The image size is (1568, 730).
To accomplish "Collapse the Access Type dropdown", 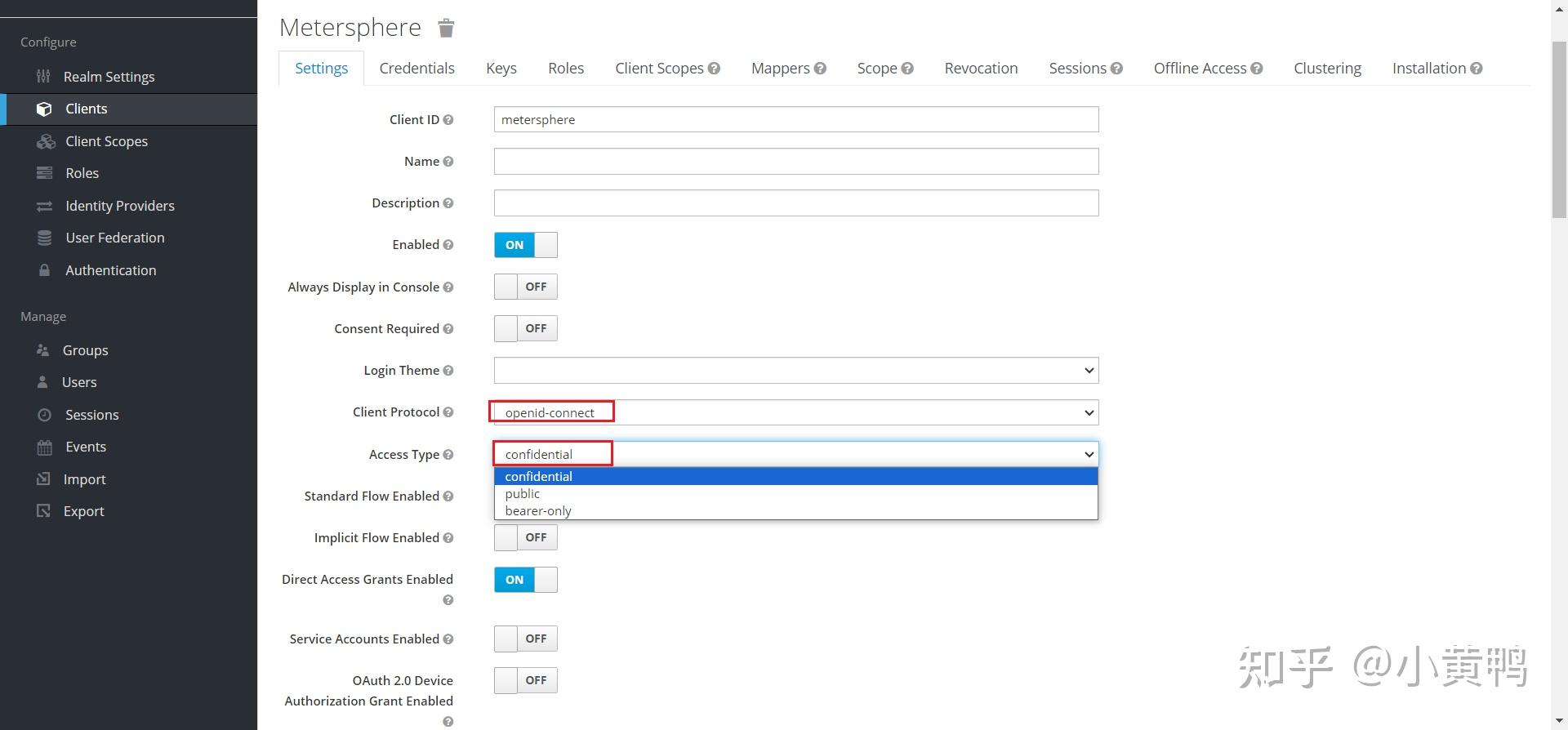I will click(796, 454).
